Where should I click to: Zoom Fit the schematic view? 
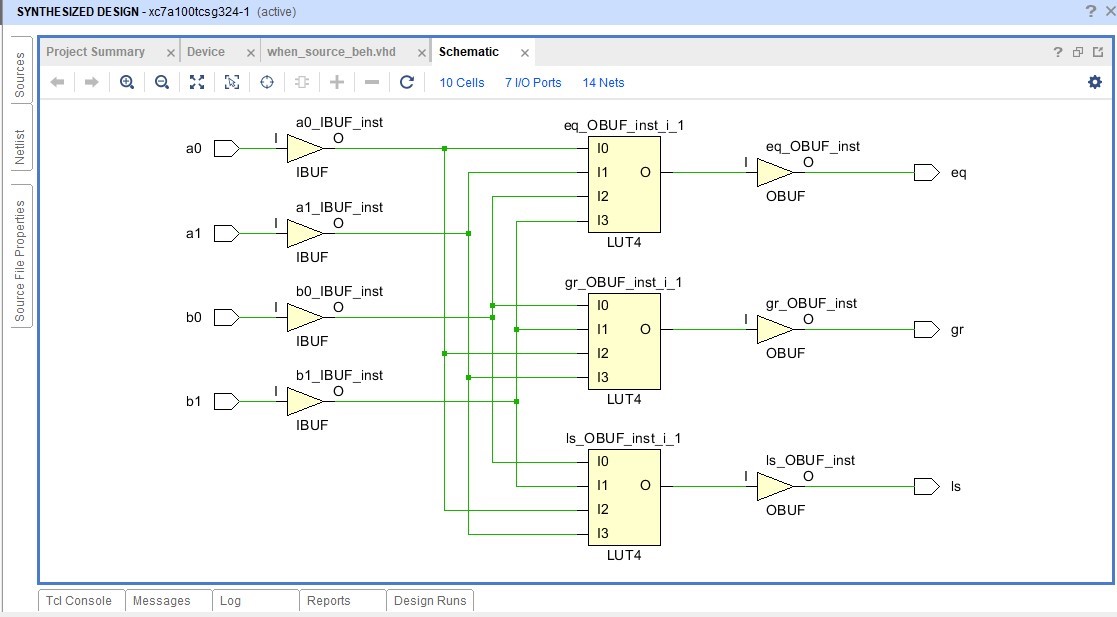(197, 82)
